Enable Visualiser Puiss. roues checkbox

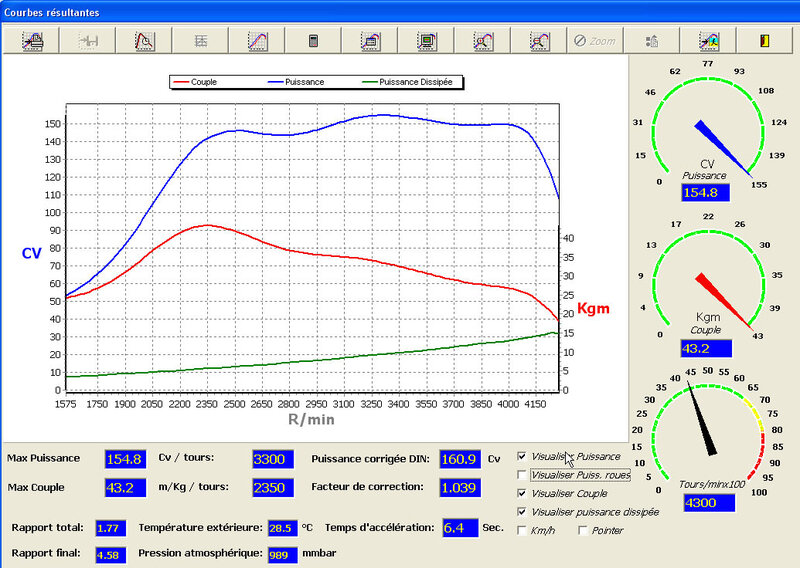pyautogui.click(x=522, y=475)
